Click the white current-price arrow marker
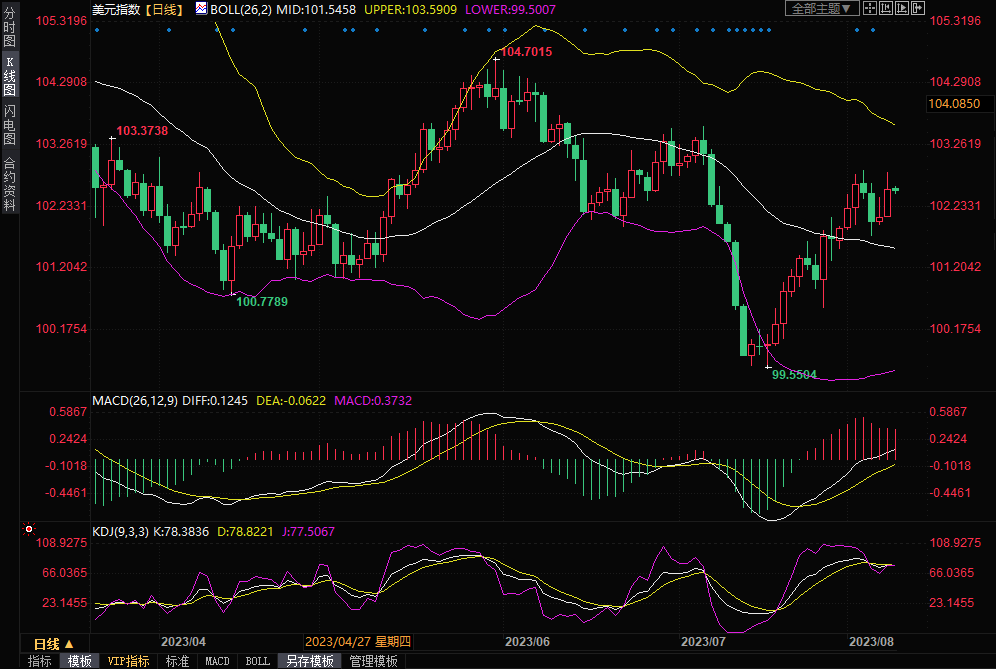Screen dimensions: 996x669 click(897, 189)
